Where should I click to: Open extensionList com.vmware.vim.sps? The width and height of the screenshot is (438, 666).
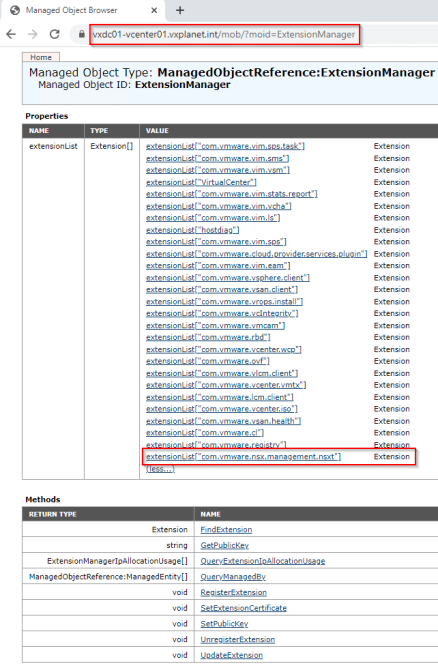coord(216,241)
